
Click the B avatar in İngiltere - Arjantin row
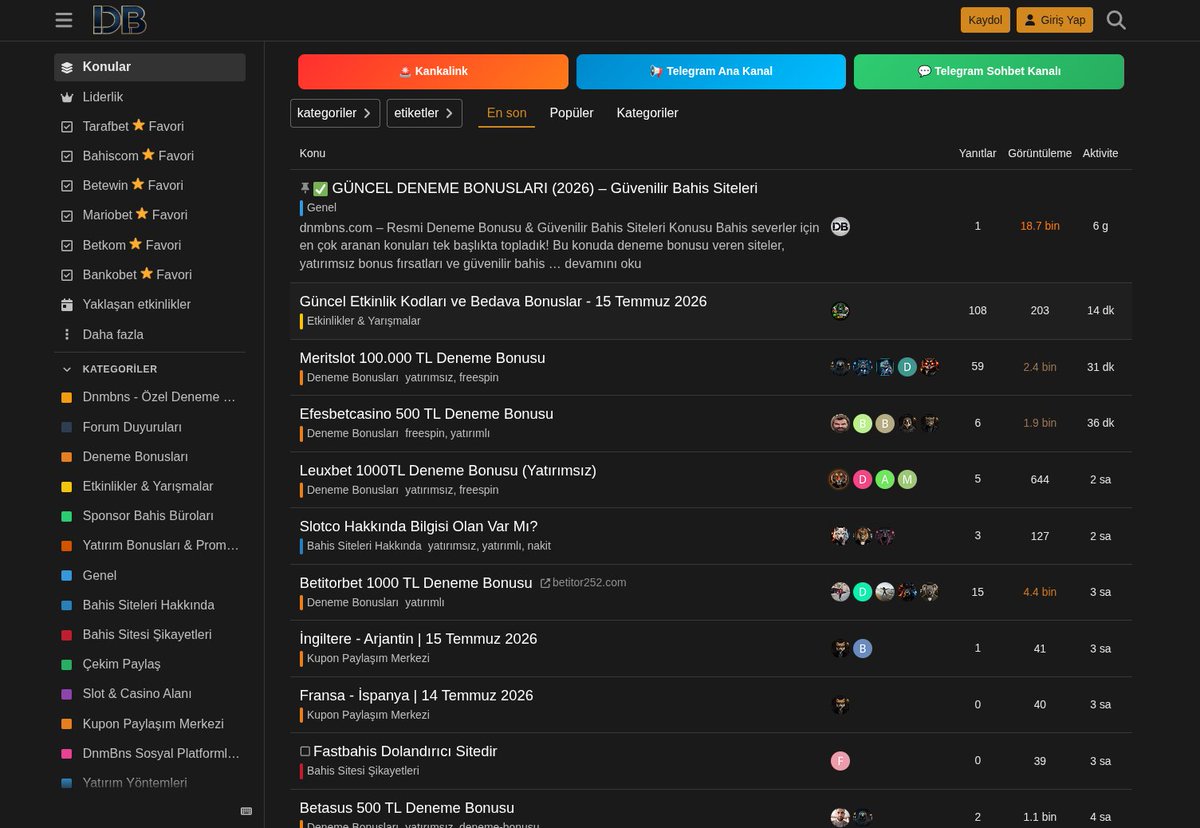(863, 648)
